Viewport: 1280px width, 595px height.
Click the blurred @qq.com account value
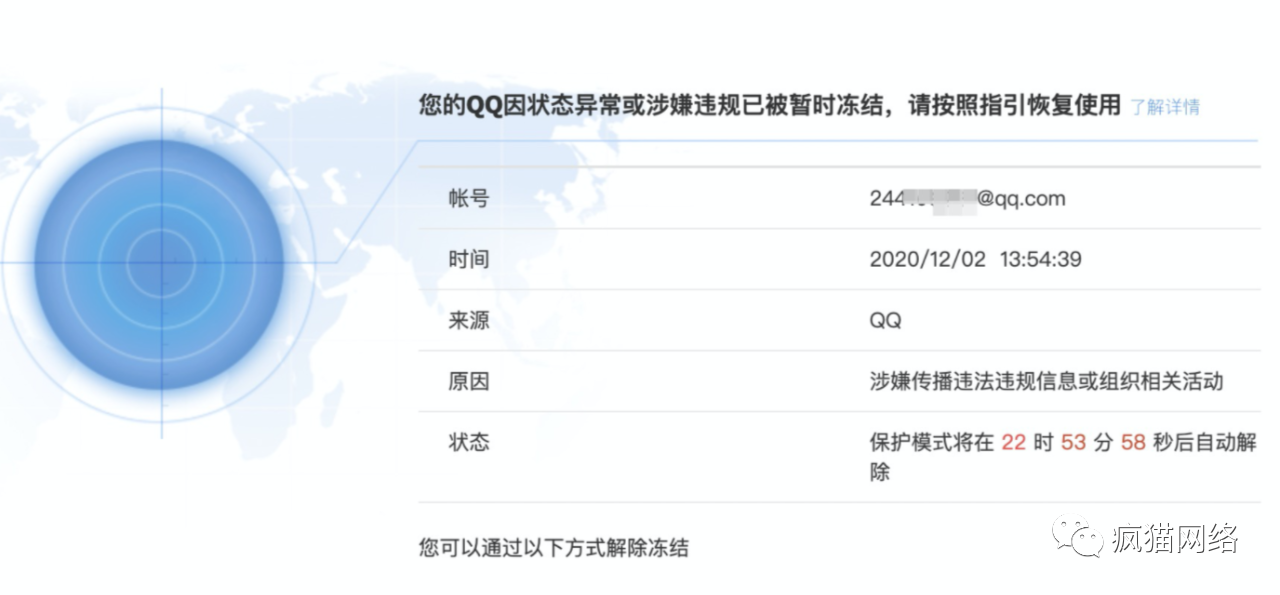pyautogui.click(x=967, y=198)
